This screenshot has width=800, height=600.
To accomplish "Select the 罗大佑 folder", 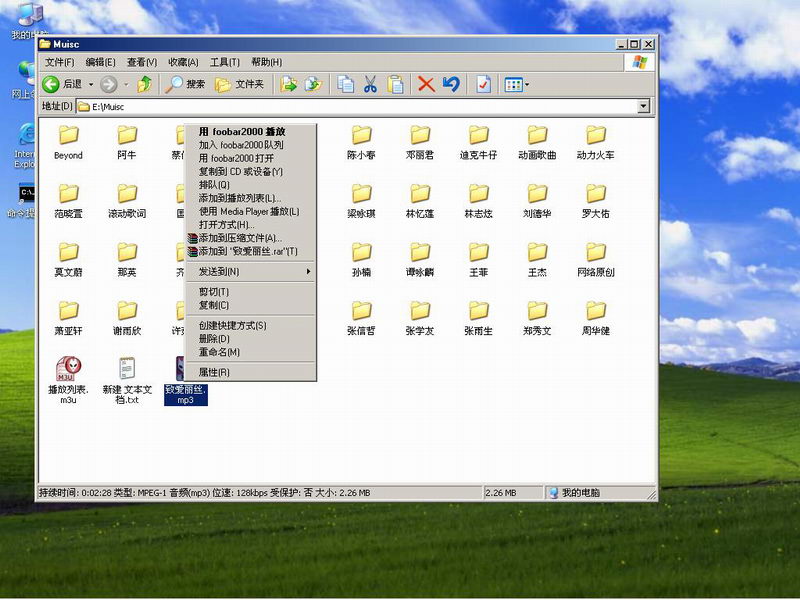I will 596,202.
